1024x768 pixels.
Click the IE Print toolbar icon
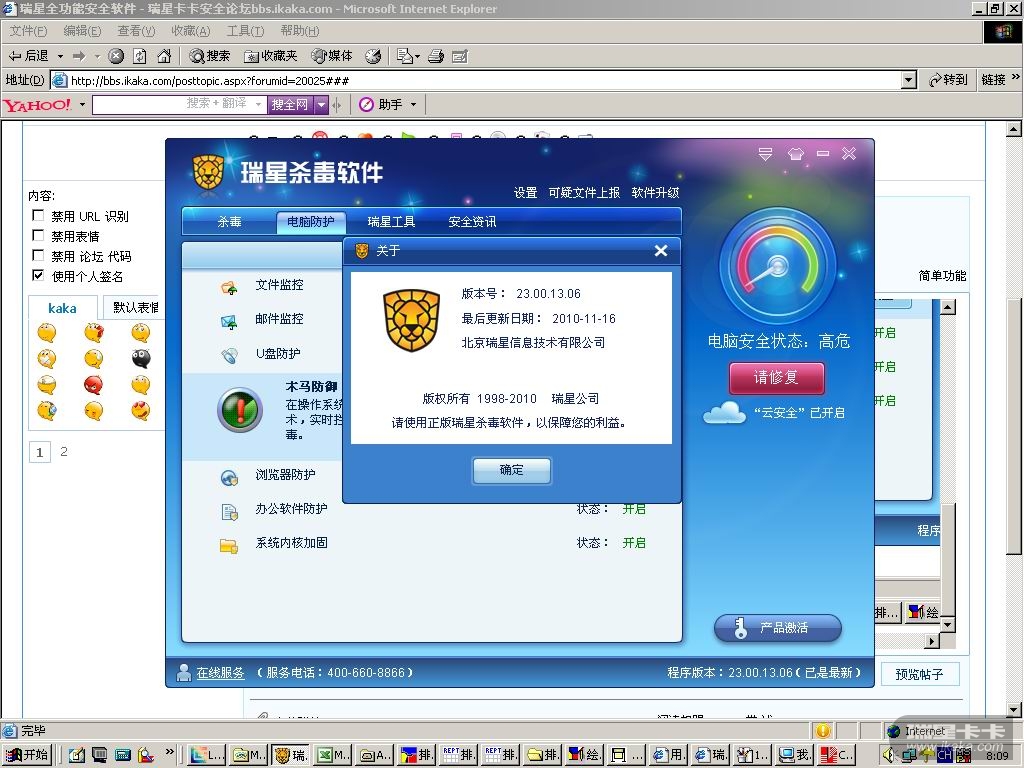coord(436,56)
